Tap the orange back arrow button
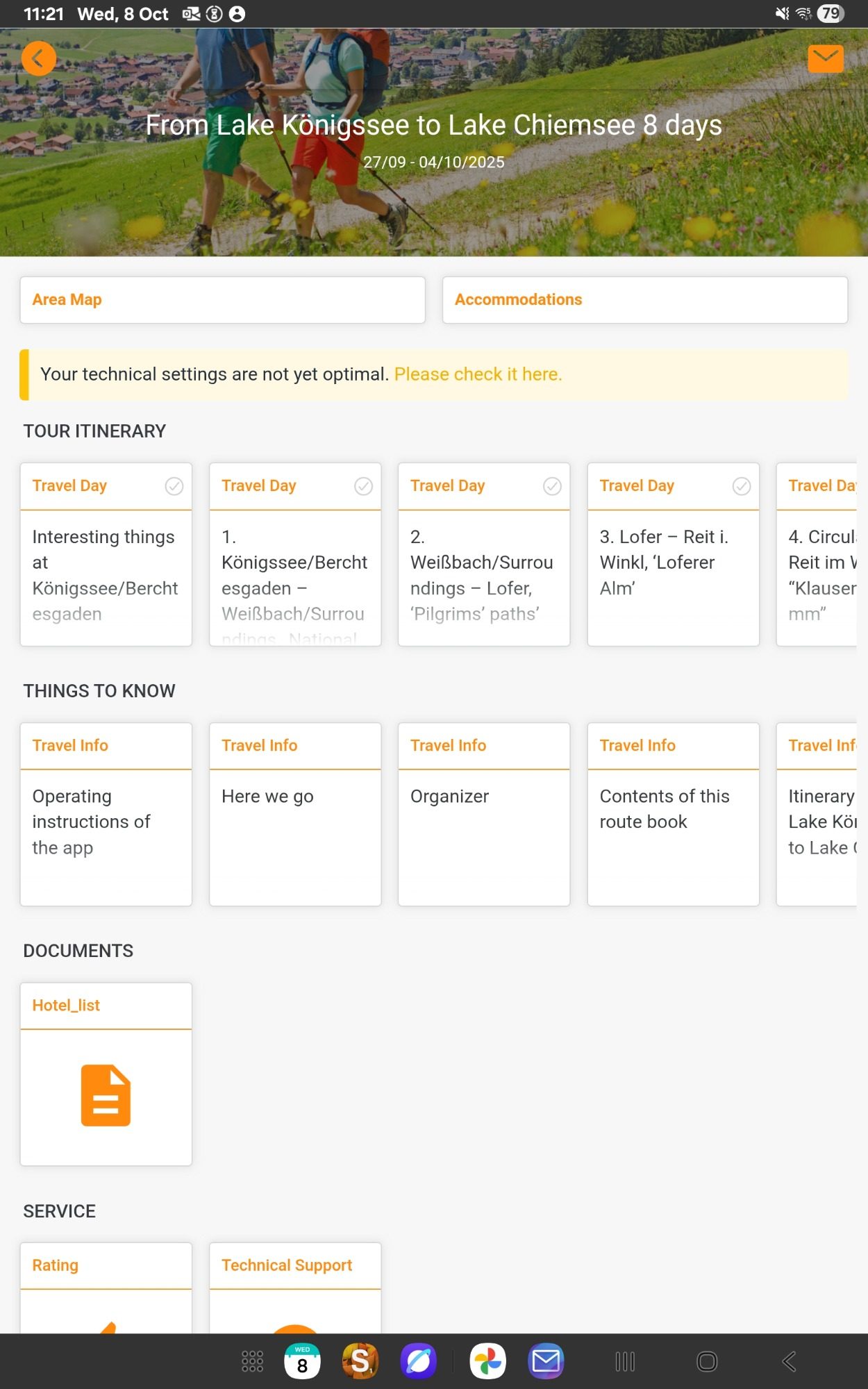This screenshot has height=1389, width=868. coord(38,58)
